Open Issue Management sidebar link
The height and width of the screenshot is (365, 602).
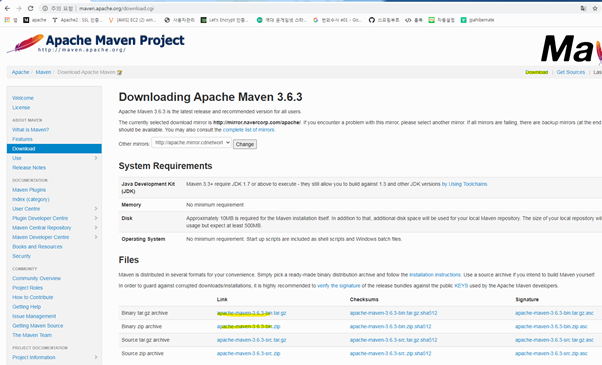point(34,316)
